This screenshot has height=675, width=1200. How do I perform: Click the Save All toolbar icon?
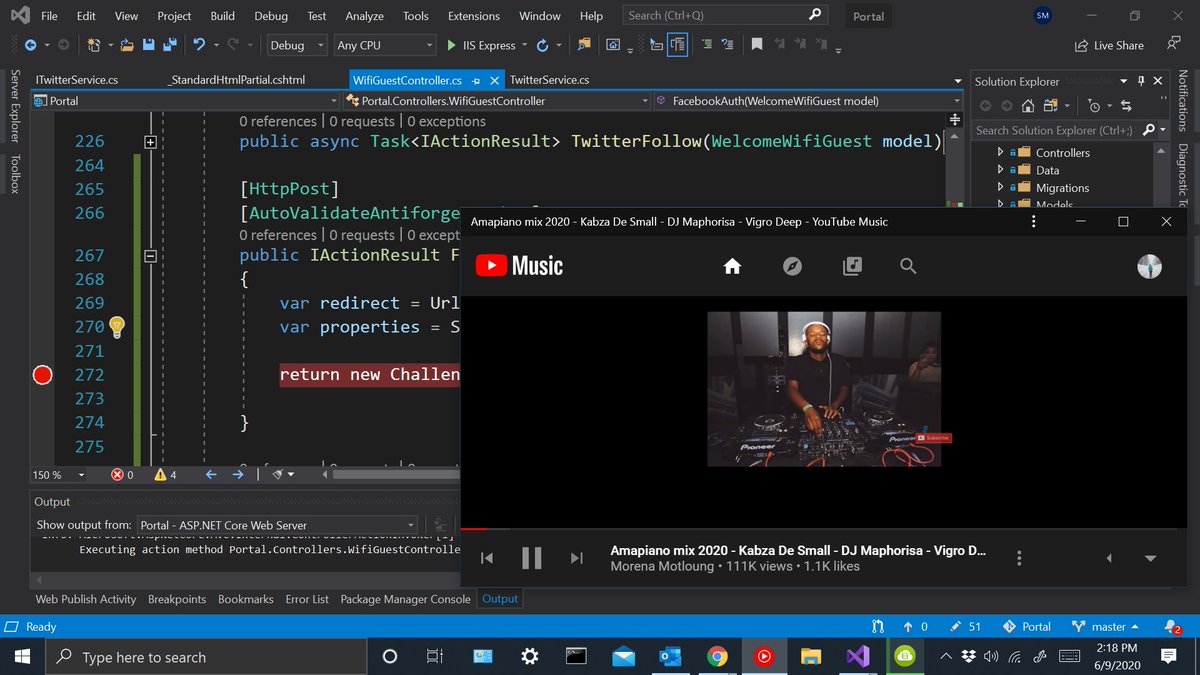click(169, 45)
